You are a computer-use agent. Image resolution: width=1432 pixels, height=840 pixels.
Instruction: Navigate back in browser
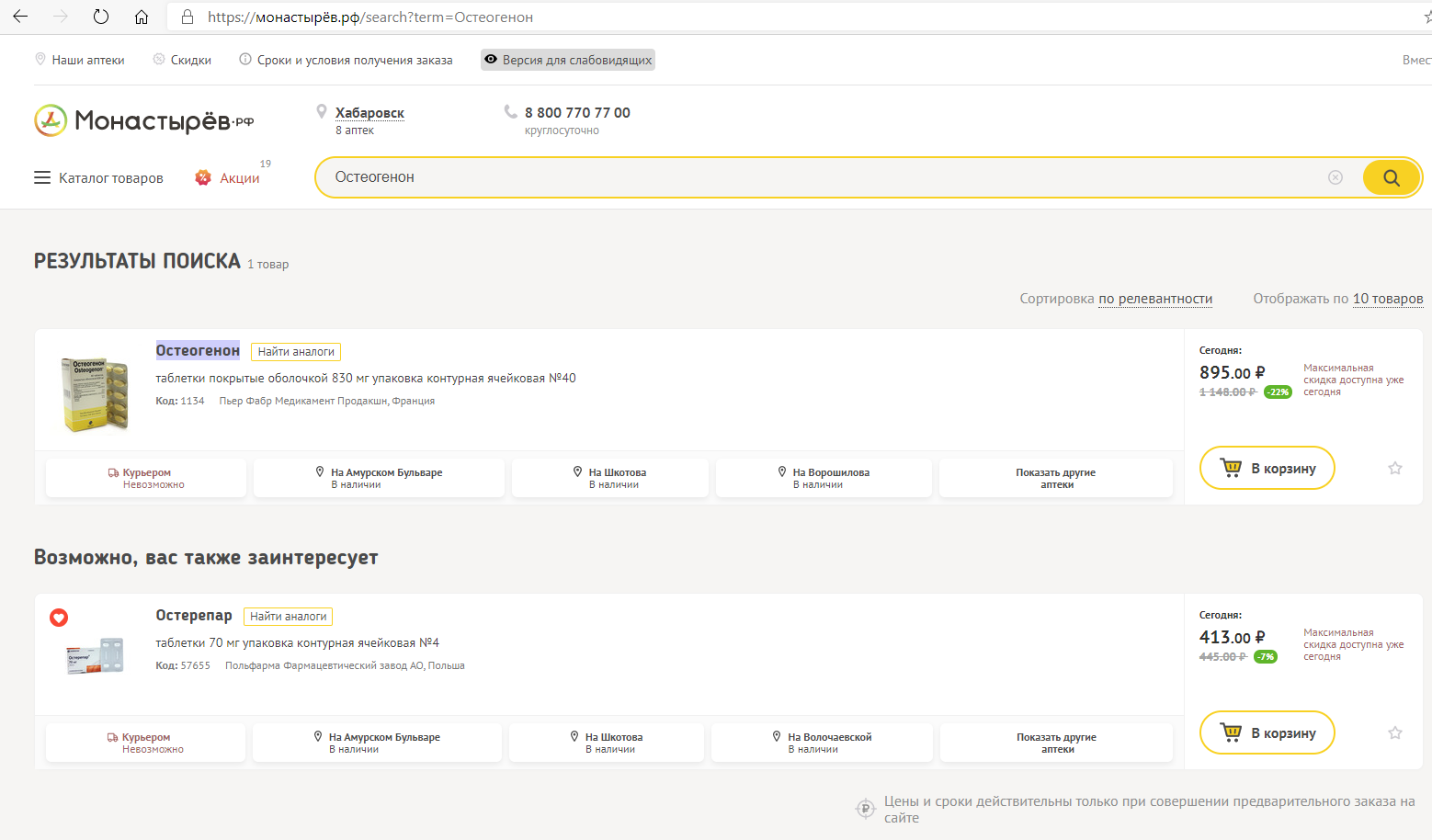(20, 17)
